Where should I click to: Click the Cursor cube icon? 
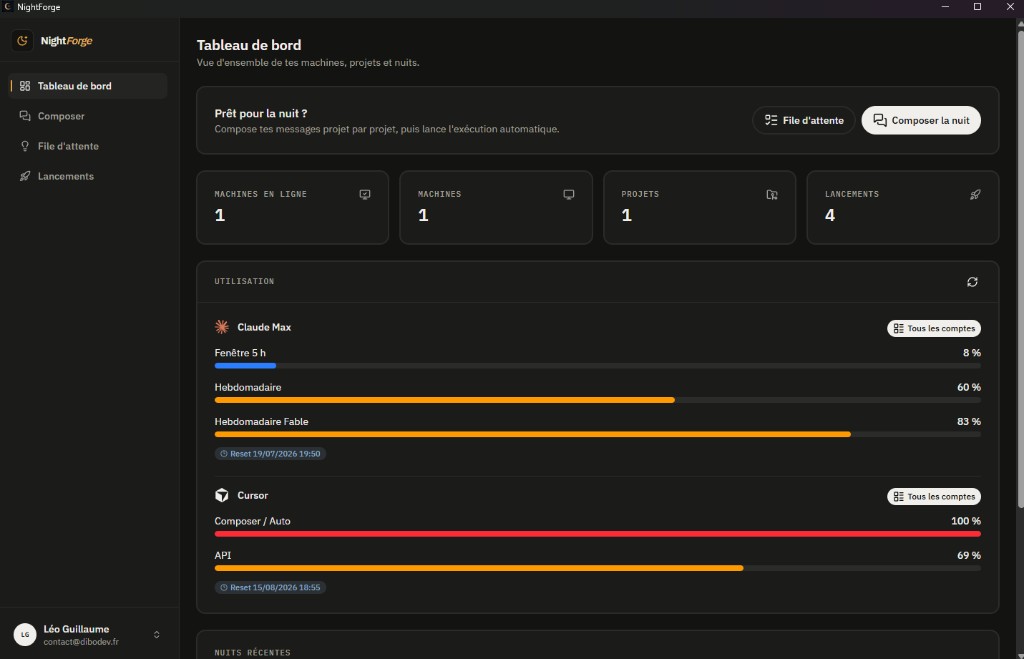tap(222, 495)
